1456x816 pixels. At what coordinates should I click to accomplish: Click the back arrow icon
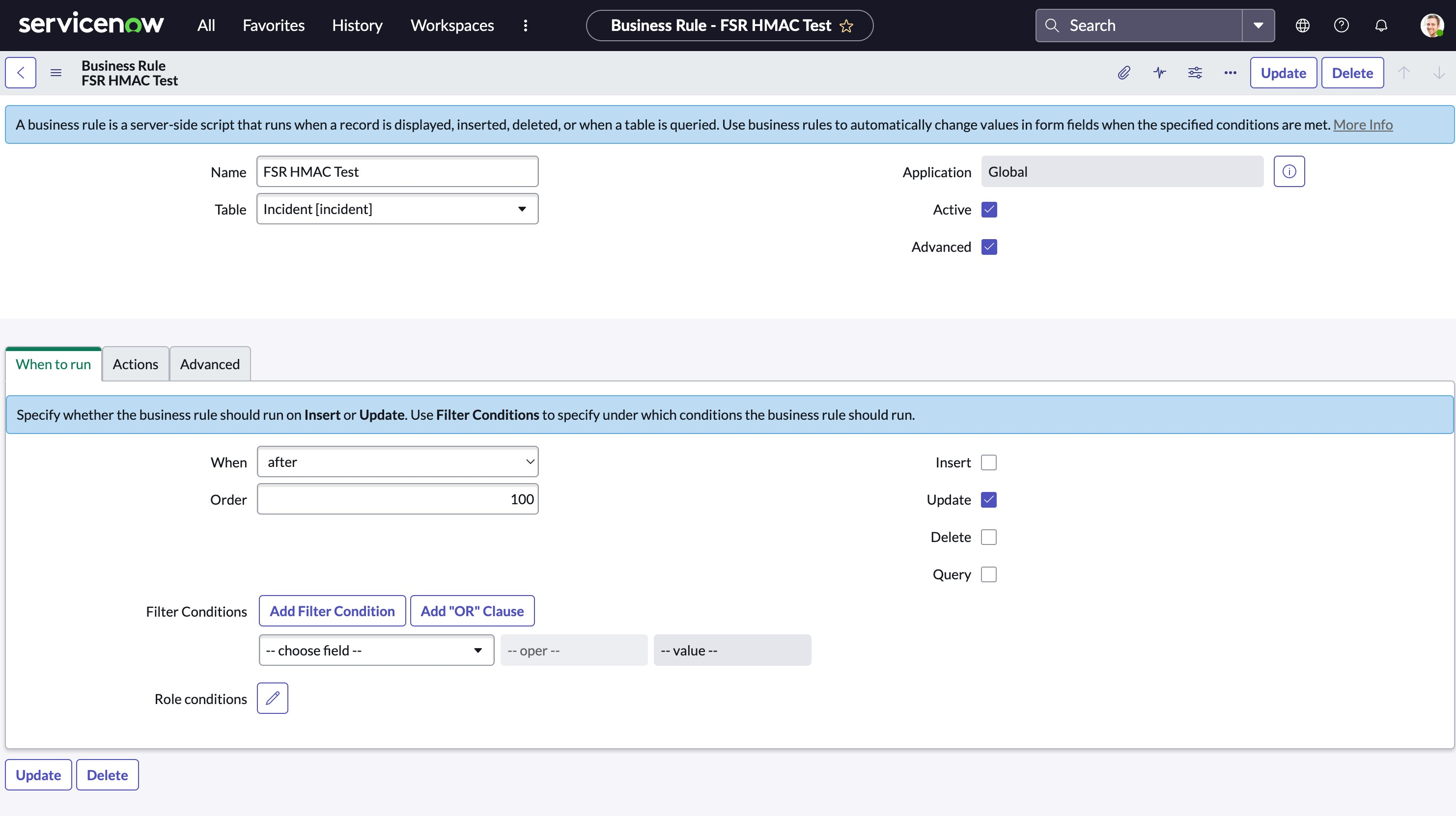coord(21,72)
